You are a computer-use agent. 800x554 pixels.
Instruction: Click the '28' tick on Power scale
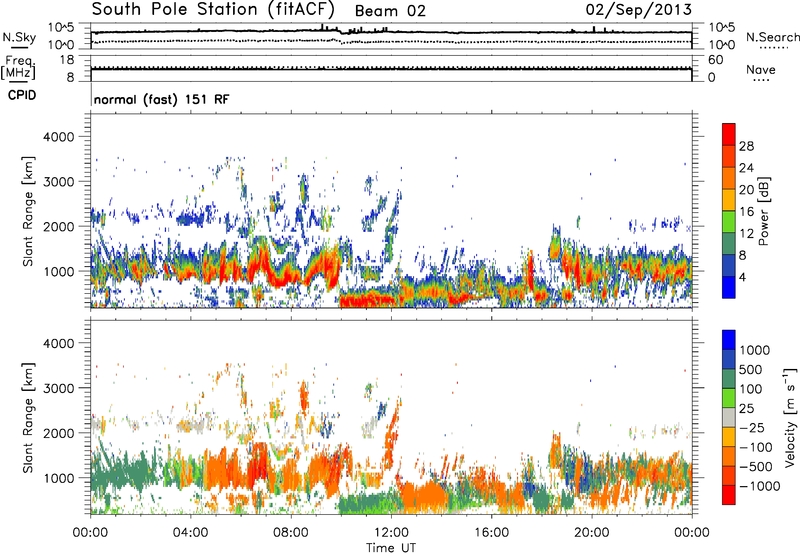[746, 146]
